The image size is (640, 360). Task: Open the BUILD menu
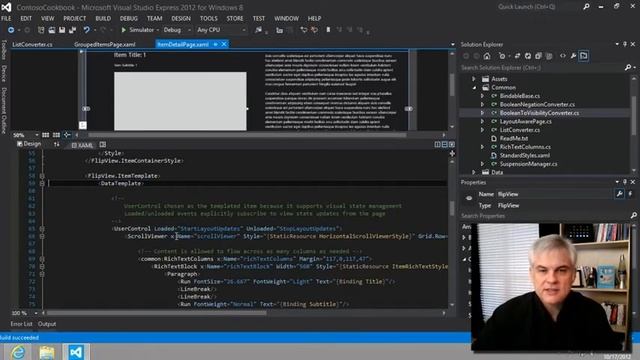point(103,18)
